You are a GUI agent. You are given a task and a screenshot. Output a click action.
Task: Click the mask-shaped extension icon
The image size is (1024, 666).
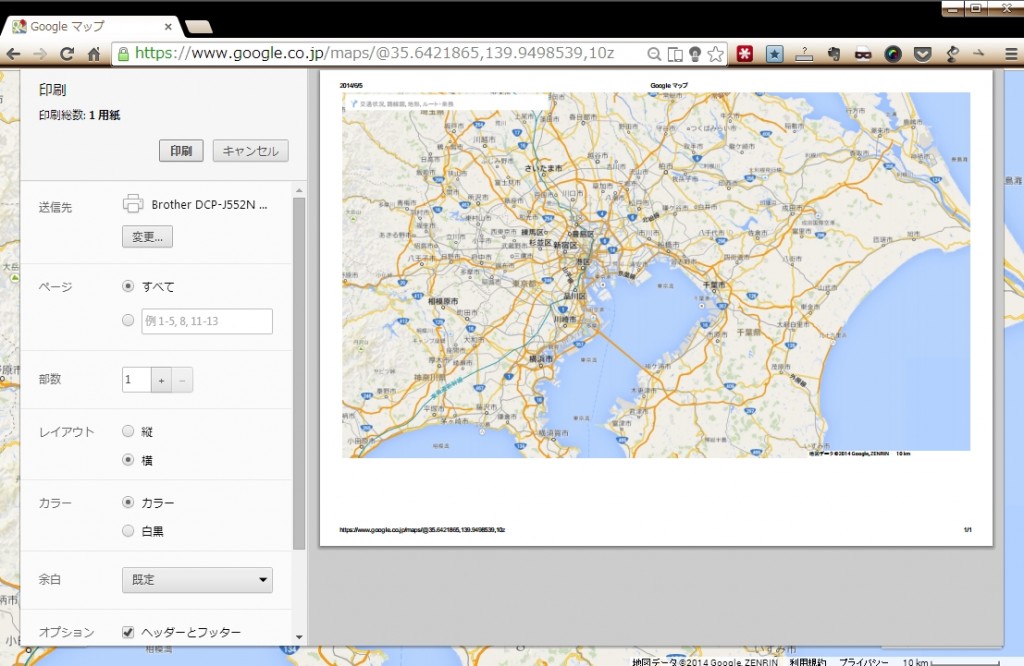863,54
